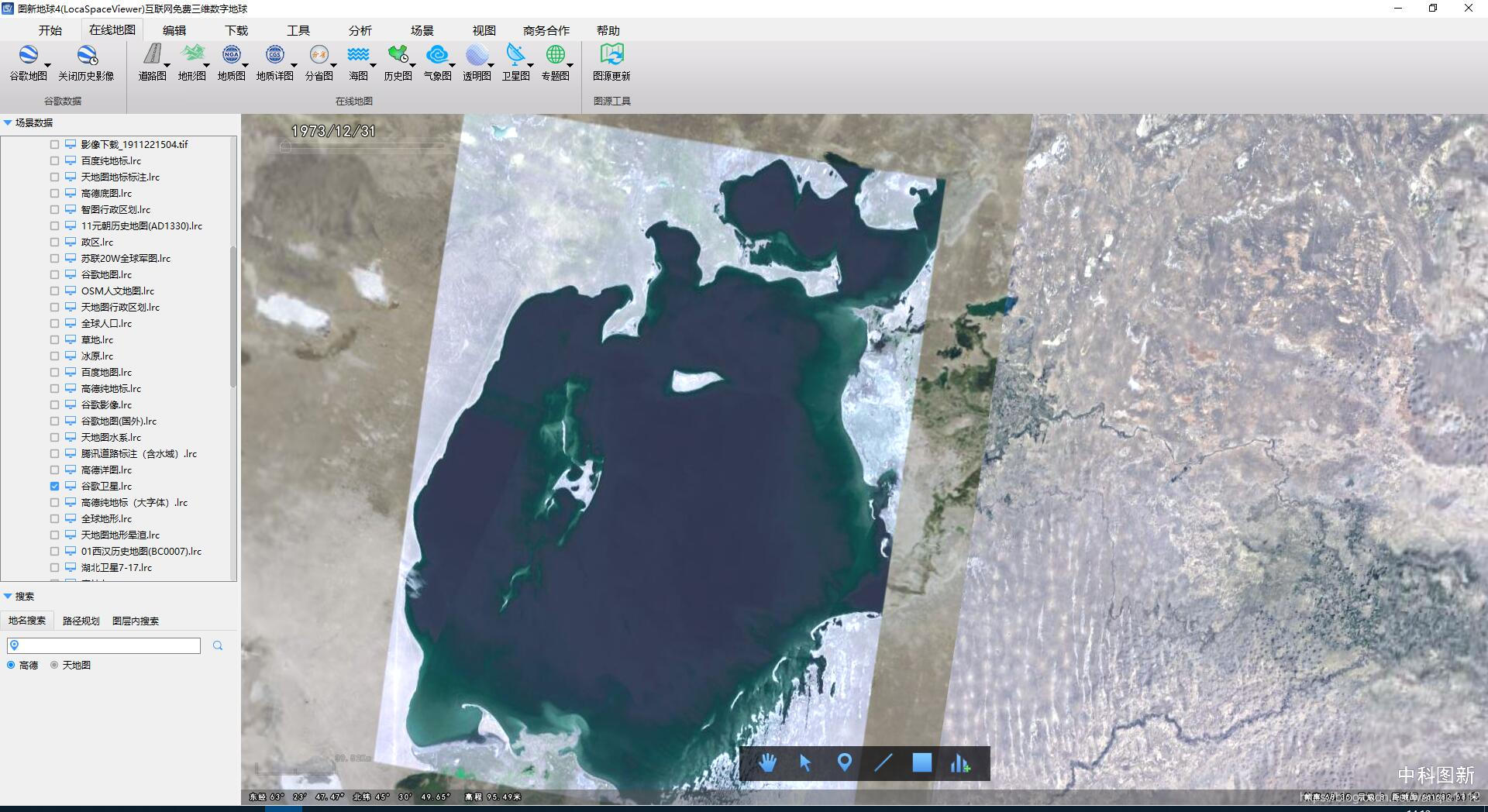Viewport: 1488px width, 812px height.
Task: Click the search magnifier icon
Action: [218, 645]
